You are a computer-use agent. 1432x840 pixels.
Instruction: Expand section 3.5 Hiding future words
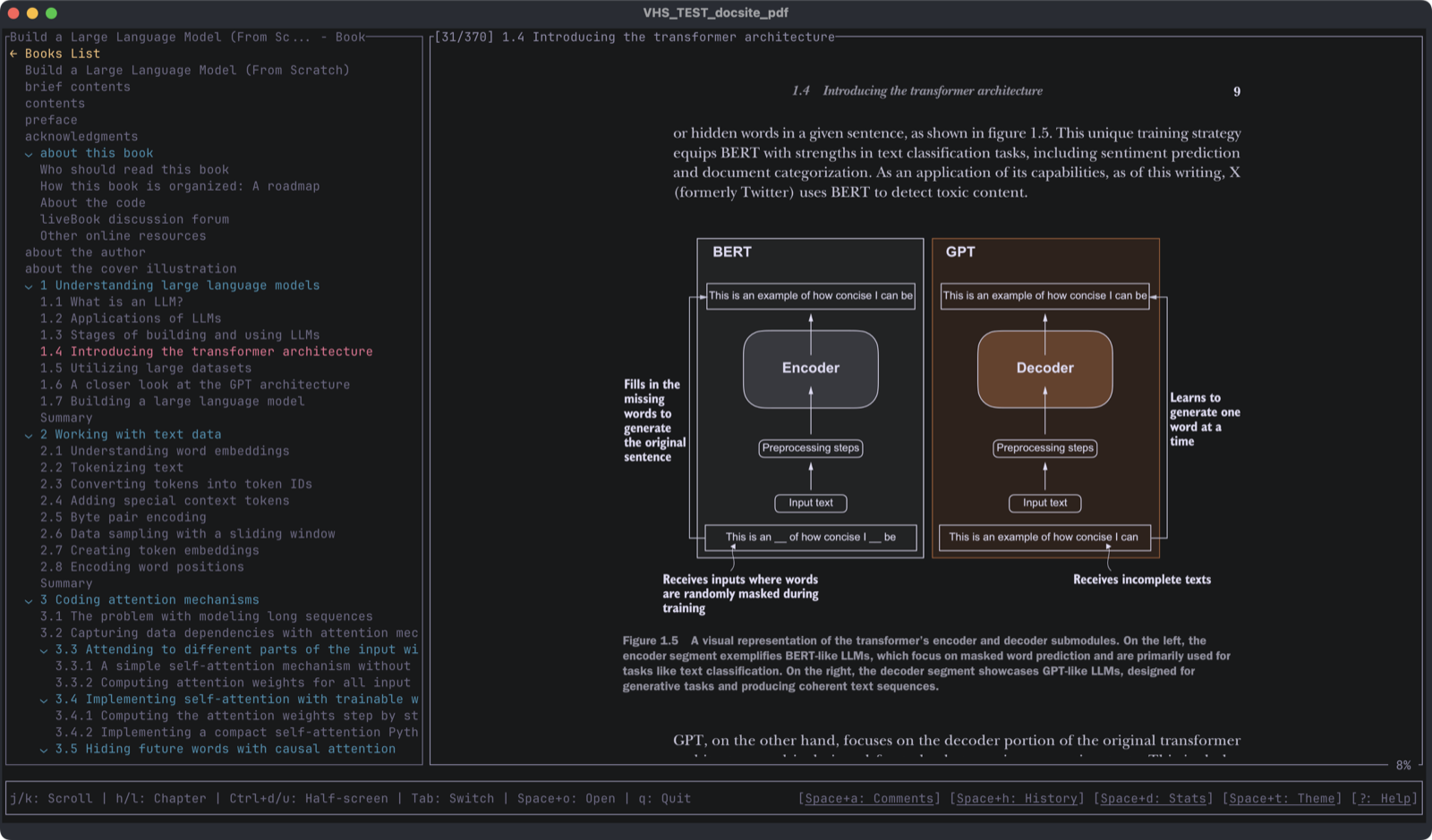(44, 750)
